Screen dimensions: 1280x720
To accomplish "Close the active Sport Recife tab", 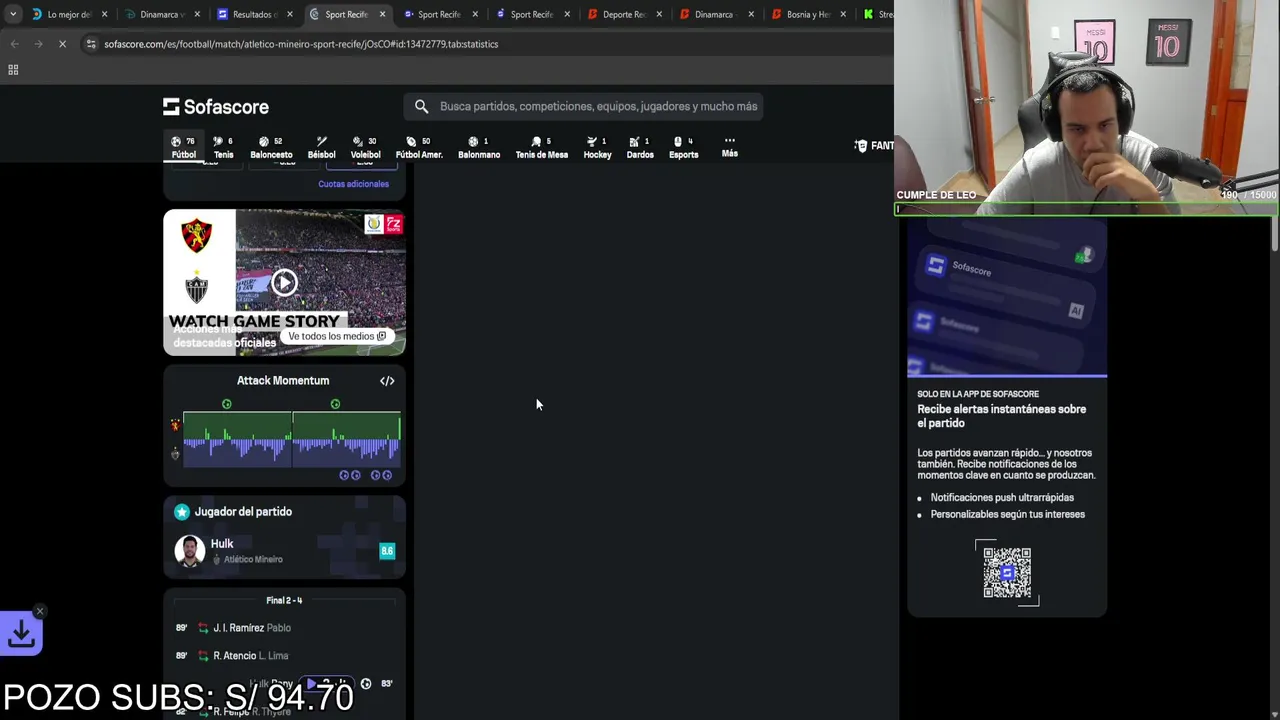I will [x=382, y=14].
